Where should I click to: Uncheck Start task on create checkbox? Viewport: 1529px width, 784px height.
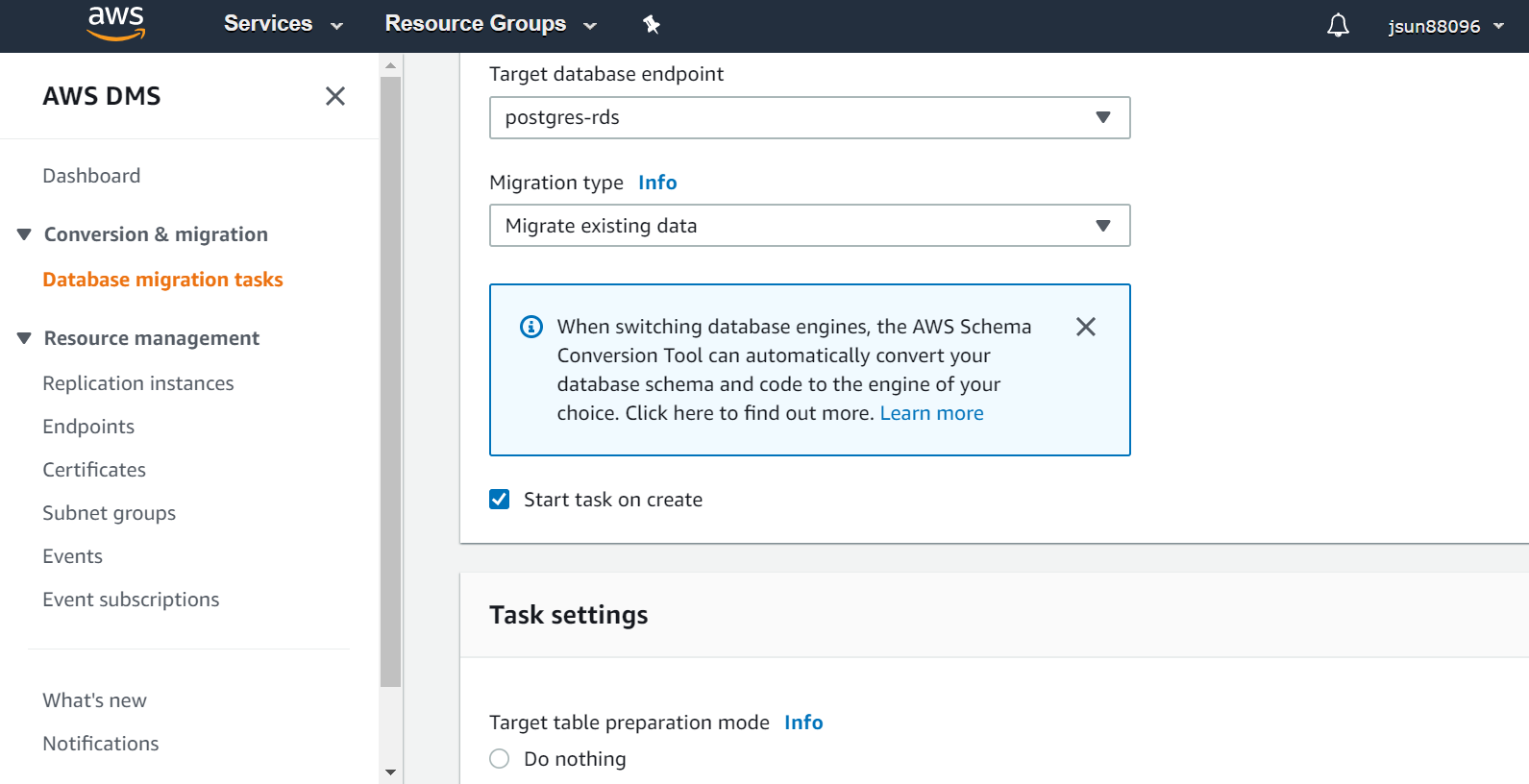click(500, 500)
